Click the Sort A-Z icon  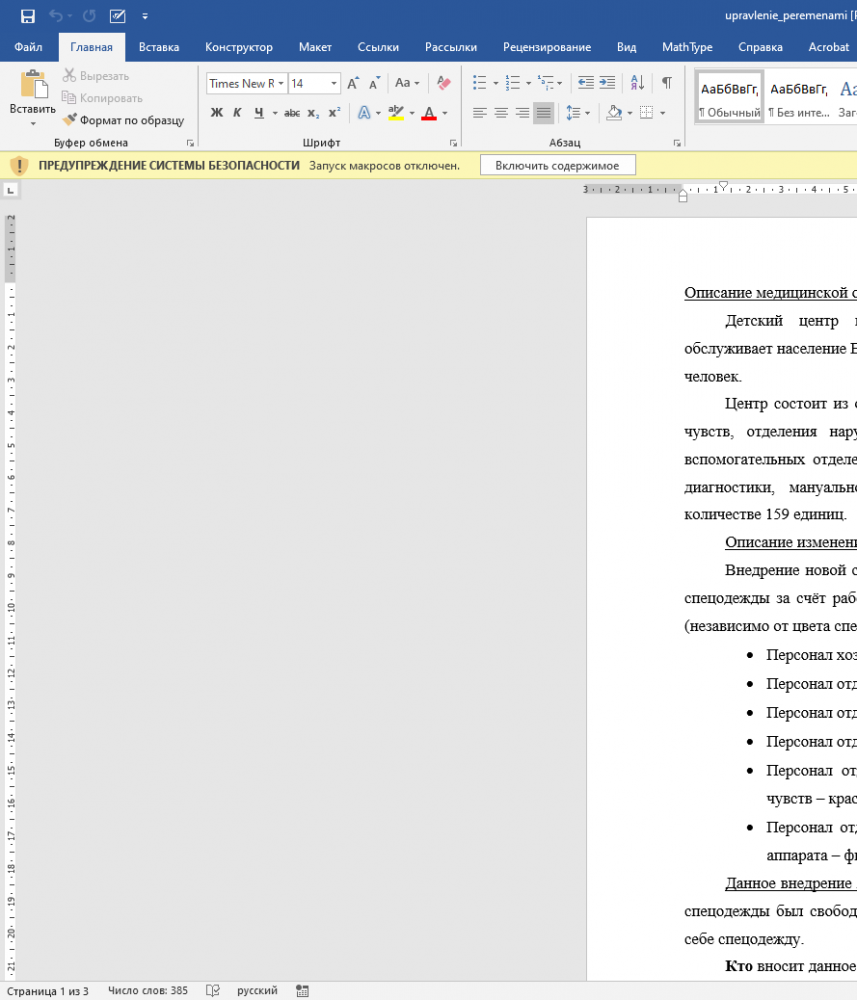636,82
